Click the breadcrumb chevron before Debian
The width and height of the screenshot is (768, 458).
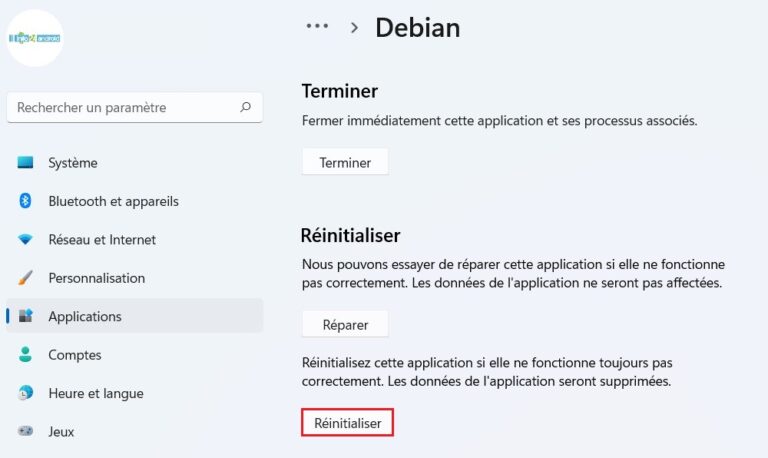(x=354, y=28)
